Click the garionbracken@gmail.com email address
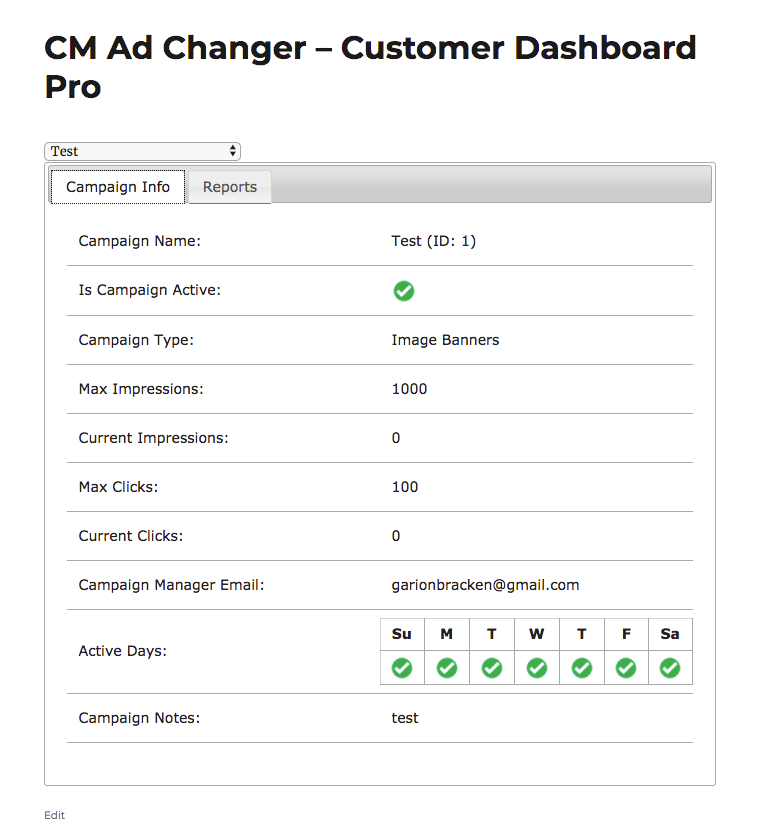 coord(485,585)
